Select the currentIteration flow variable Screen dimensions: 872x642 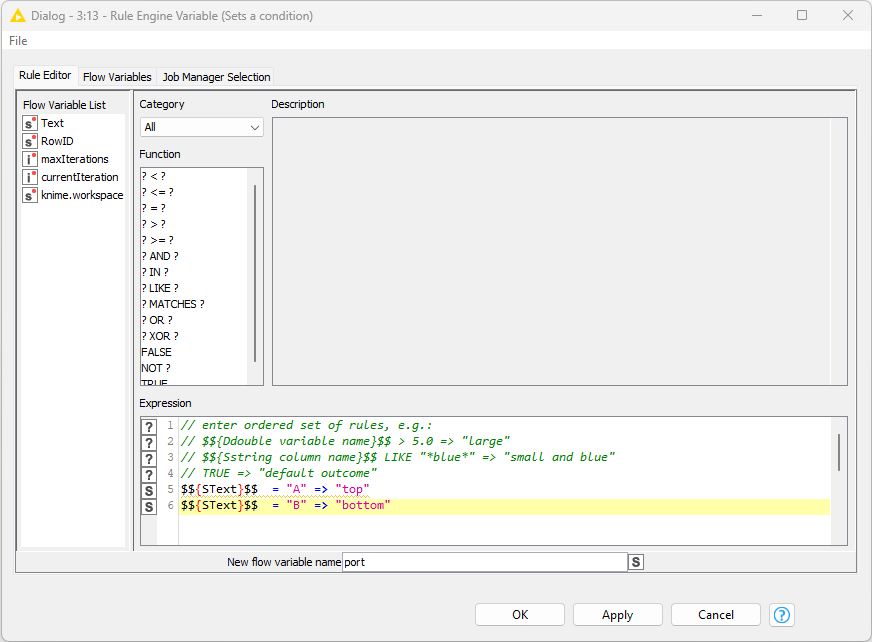click(x=80, y=177)
